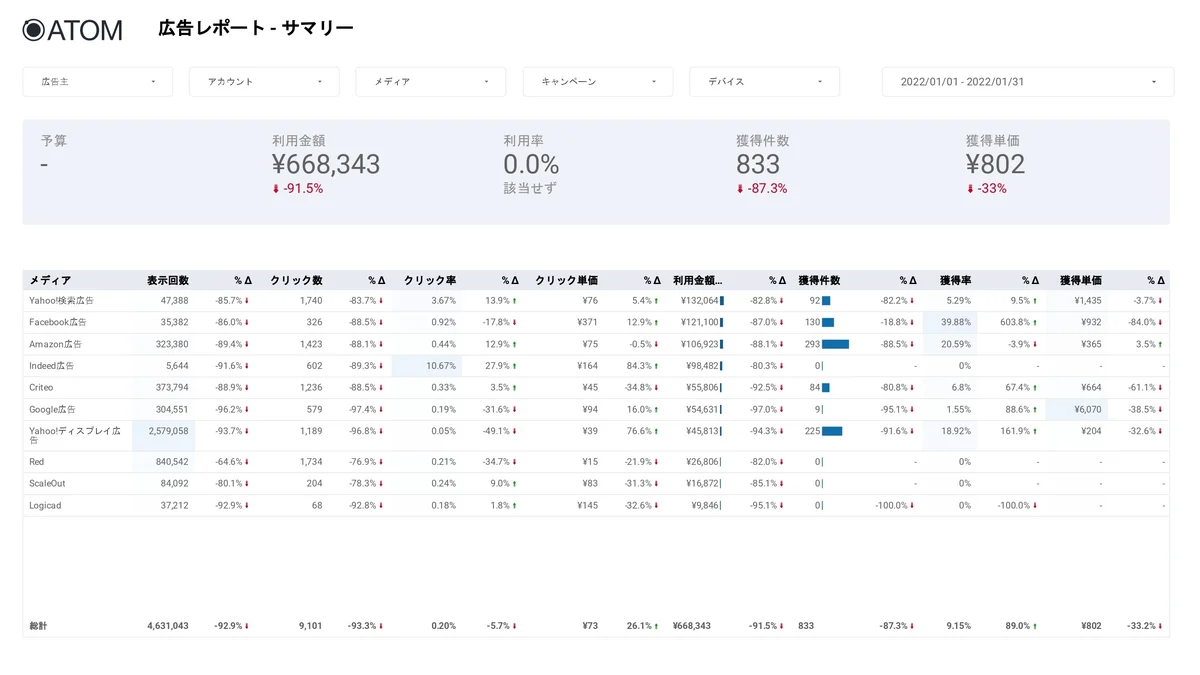Click the red down arrow under 獲得件数 833
1200x675 pixels.
[x=740, y=189]
